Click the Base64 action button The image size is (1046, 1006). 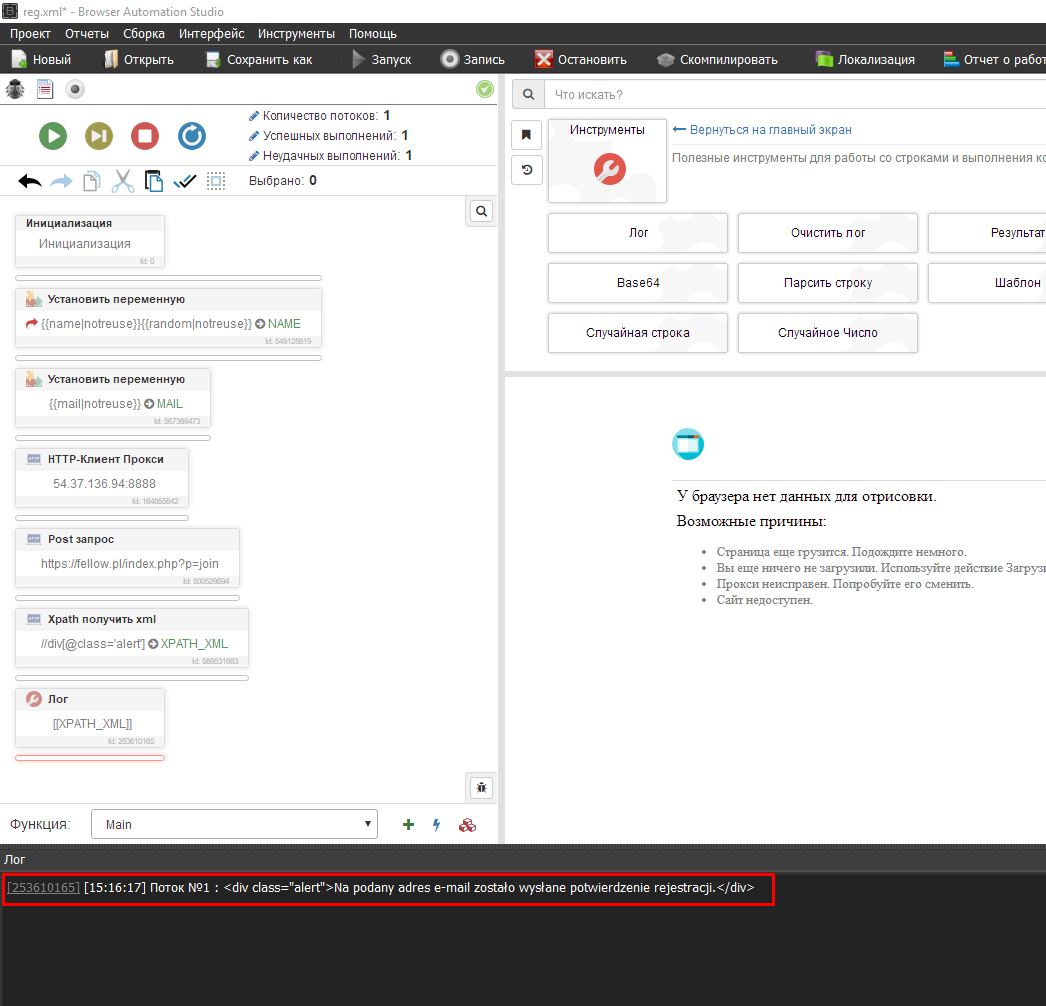click(x=638, y=283)
